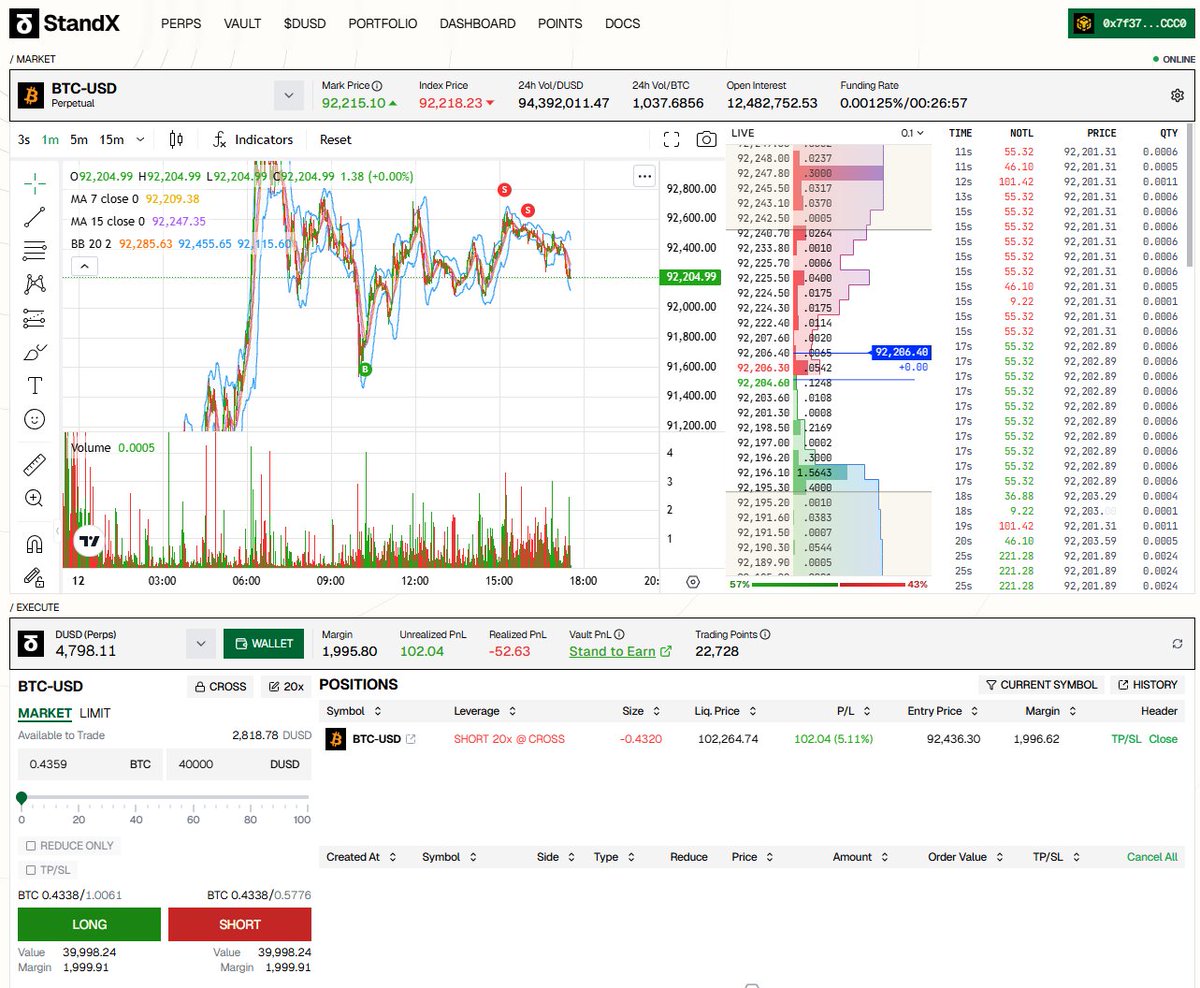The width and height of the screenshot is (1200, 988).
Task: Switch to LIMIT order type
Action: click(95, 713)
